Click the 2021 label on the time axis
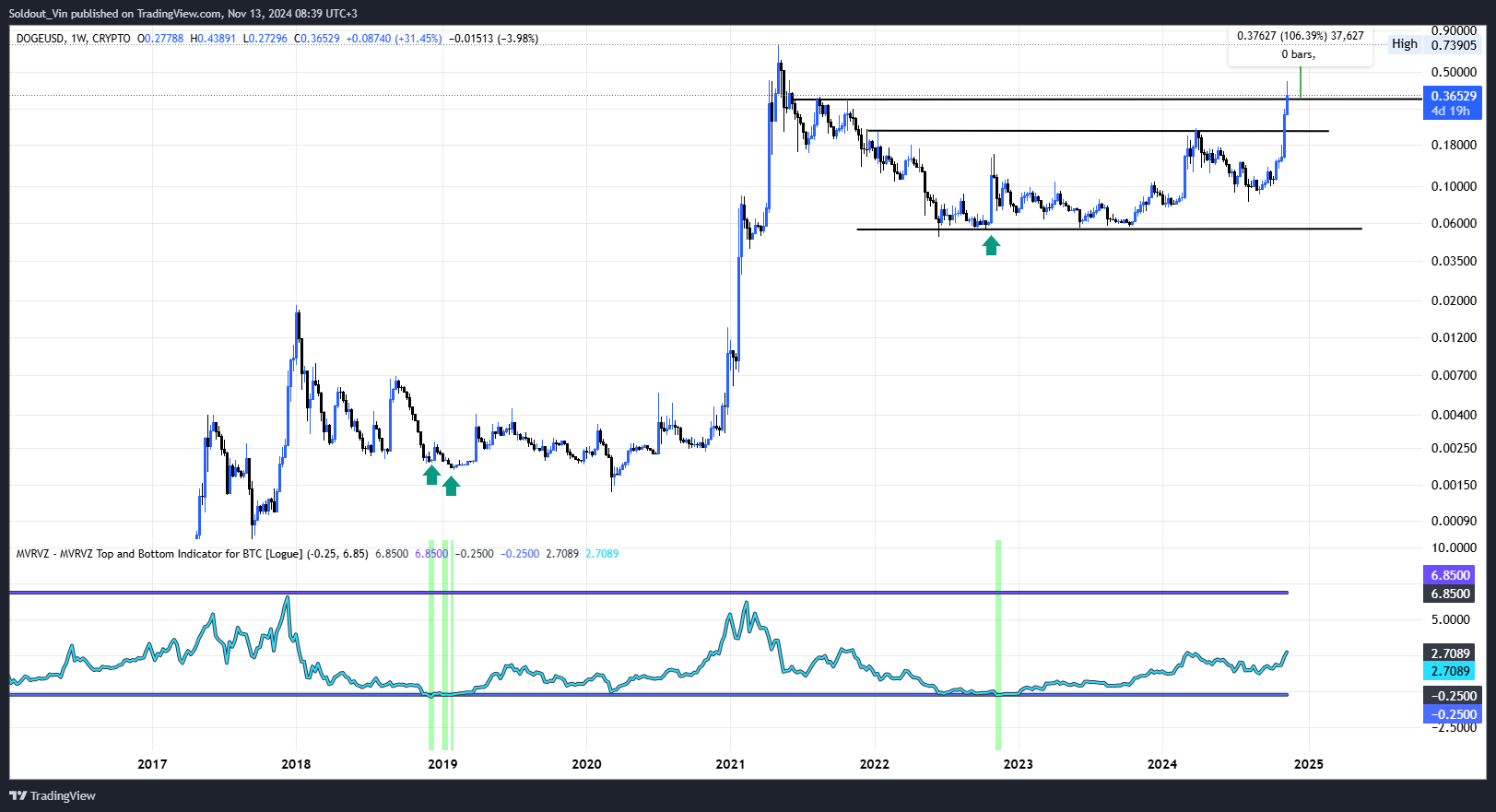The width and height of the screenshot is (1496, 812). (730, 764)
